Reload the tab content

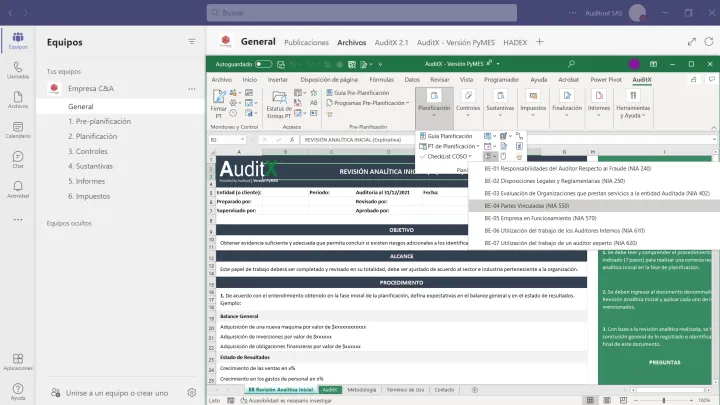[x=709, y=42]
